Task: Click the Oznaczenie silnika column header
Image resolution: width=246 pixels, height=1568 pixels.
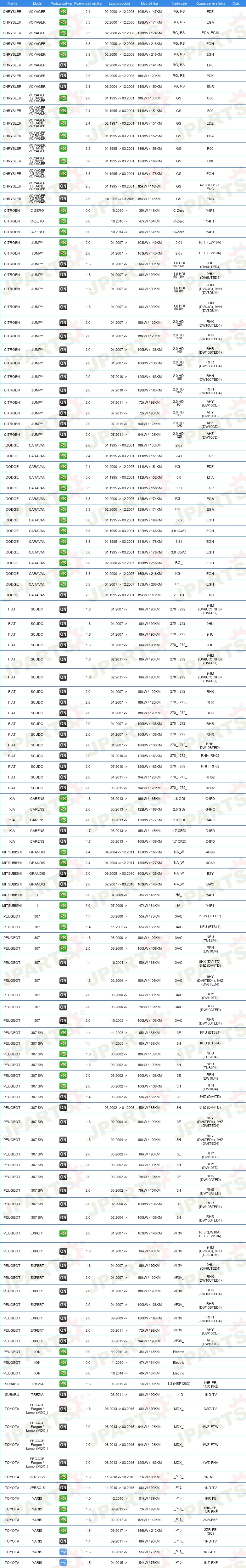Action: (211, 4)
